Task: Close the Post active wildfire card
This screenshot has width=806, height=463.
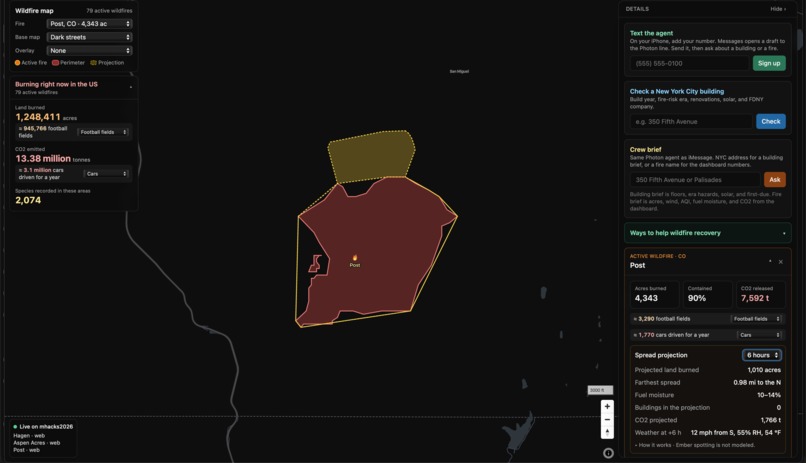Action: pyautogui.click(x=781, y=262)
